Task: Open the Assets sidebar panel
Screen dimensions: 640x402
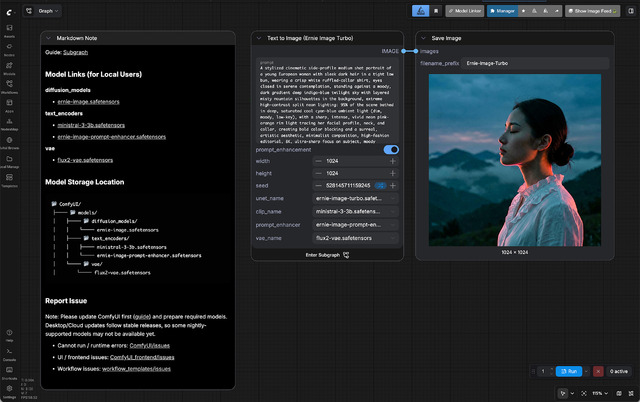Action: [x=9, y=31]
